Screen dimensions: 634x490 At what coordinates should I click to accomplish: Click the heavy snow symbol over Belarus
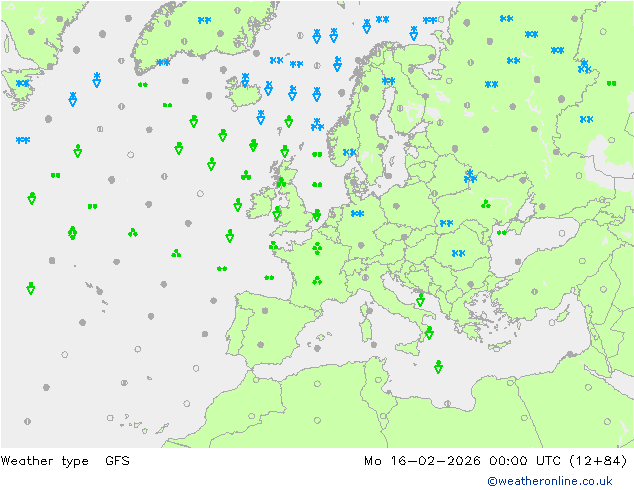tap(470, 176)
